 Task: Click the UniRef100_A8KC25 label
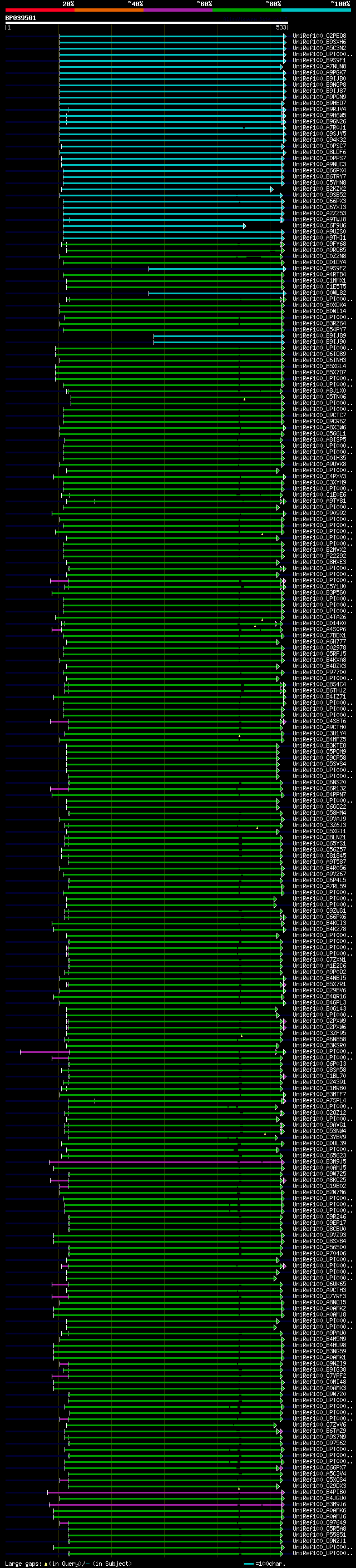point(319,1180)
